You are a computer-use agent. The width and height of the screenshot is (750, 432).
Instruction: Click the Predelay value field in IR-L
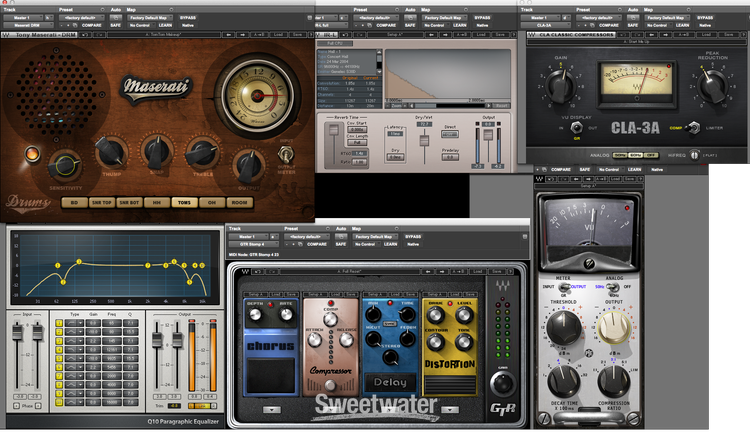(x=450, y=157)
